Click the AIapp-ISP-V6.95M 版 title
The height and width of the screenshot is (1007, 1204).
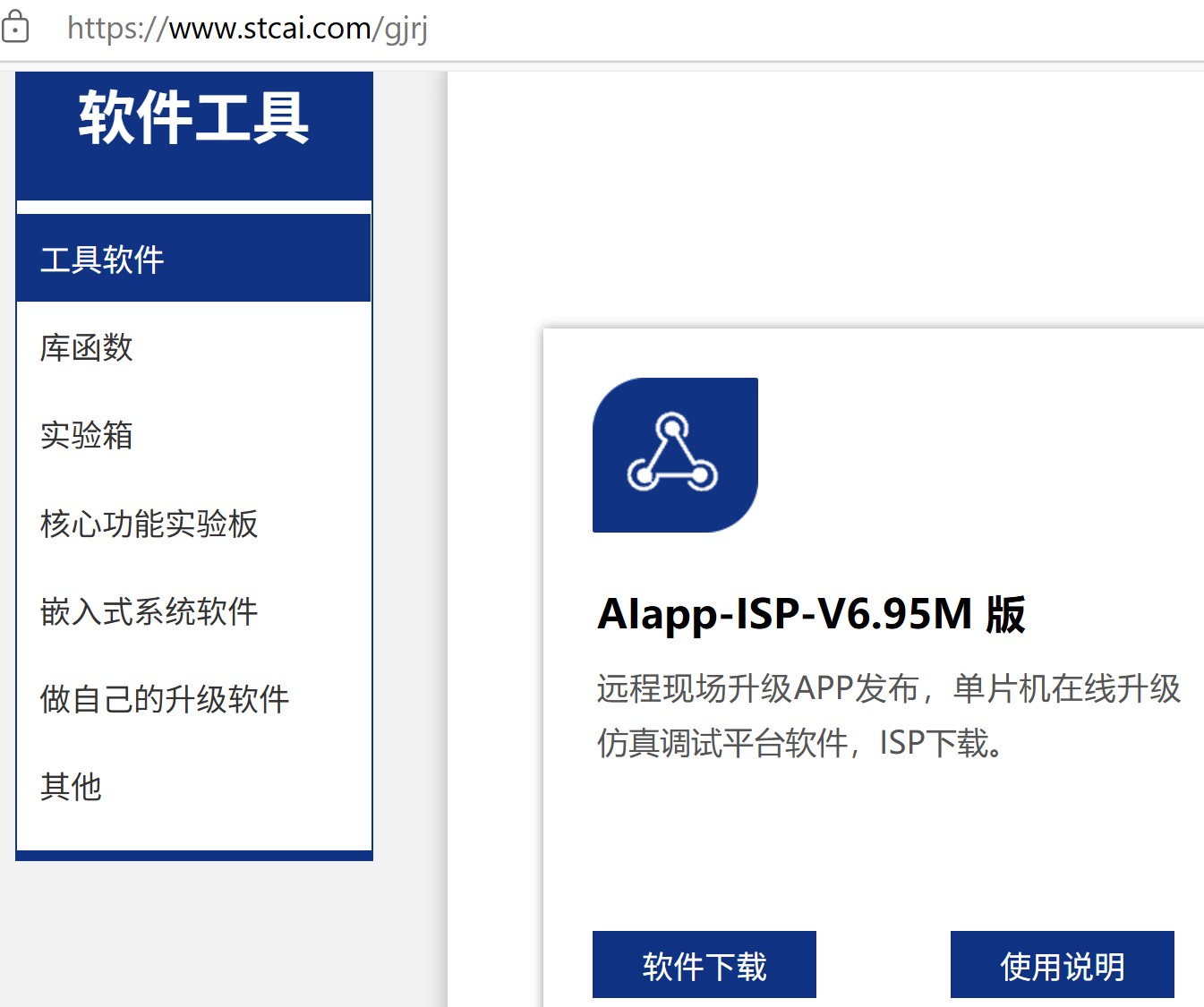(811, 615)
